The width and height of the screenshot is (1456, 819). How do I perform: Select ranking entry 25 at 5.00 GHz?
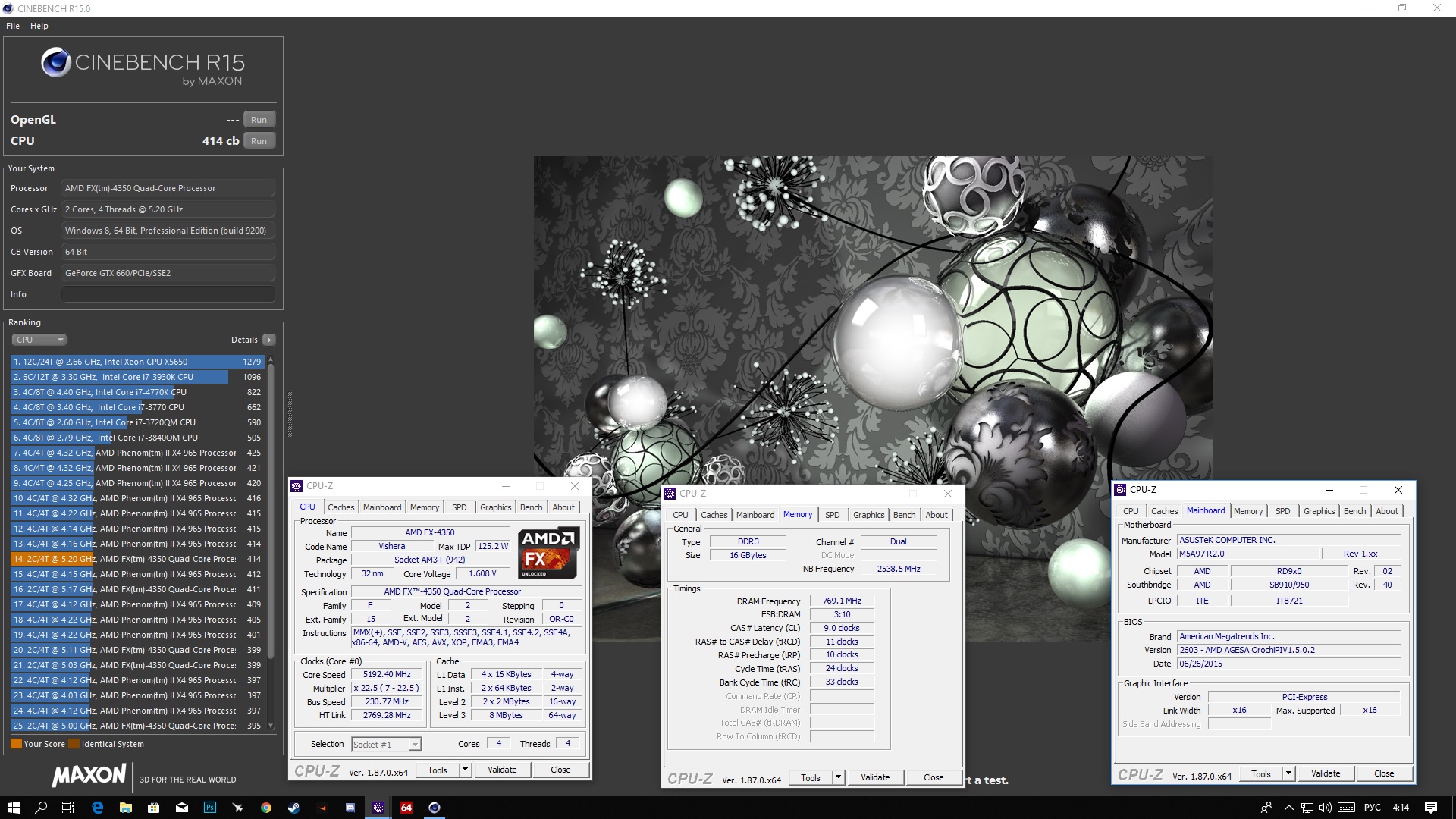137,726
